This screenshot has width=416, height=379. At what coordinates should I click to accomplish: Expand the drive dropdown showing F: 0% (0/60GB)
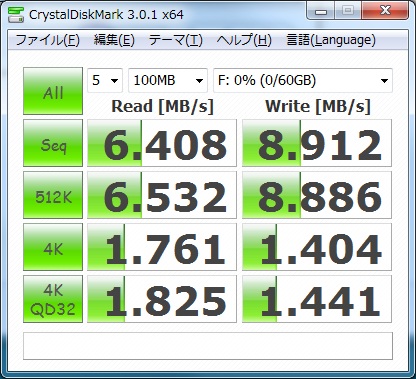coord(303,80)
